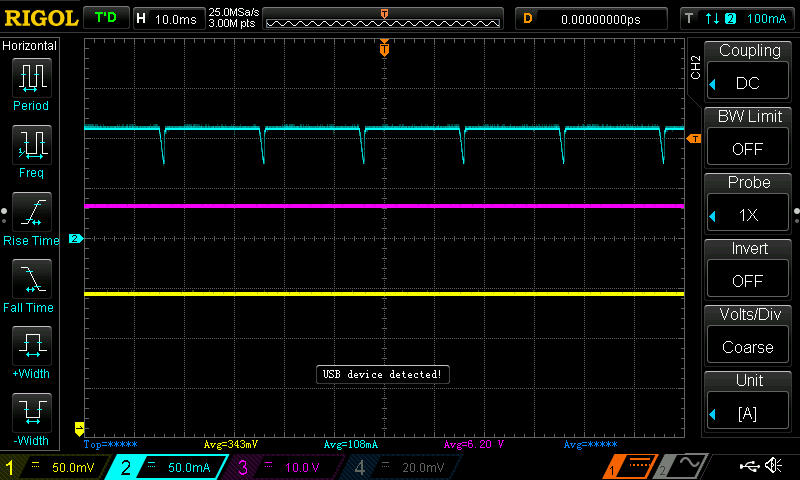Select the +Width measurement icon
800x480 pixels.
pyautogui.click(x=30, y=347)
